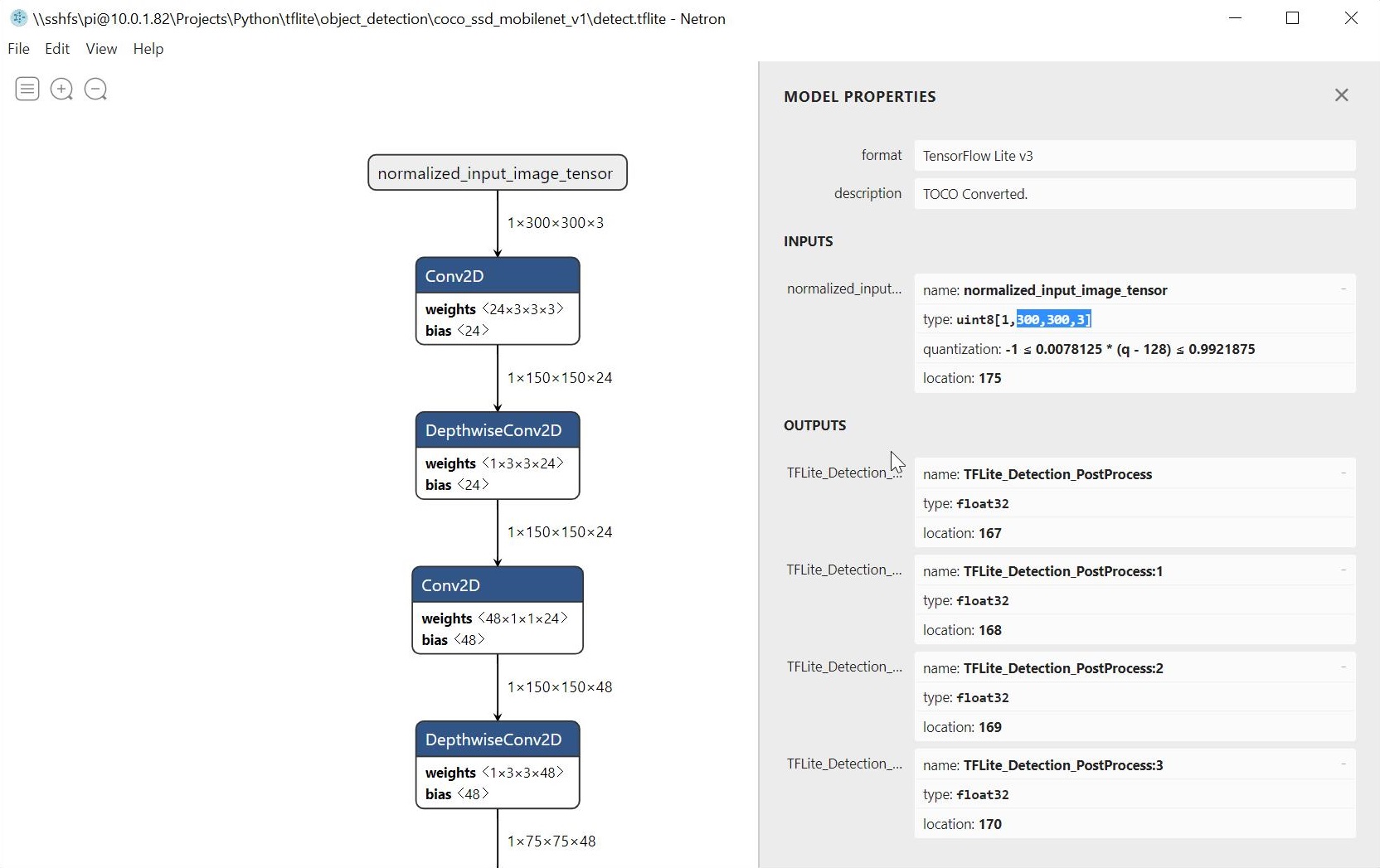Collapse the TFLite_Detection_PostProcess output details
Image resolution: width=1380 pixels, height=868 pixels.
coord(1343,473)
